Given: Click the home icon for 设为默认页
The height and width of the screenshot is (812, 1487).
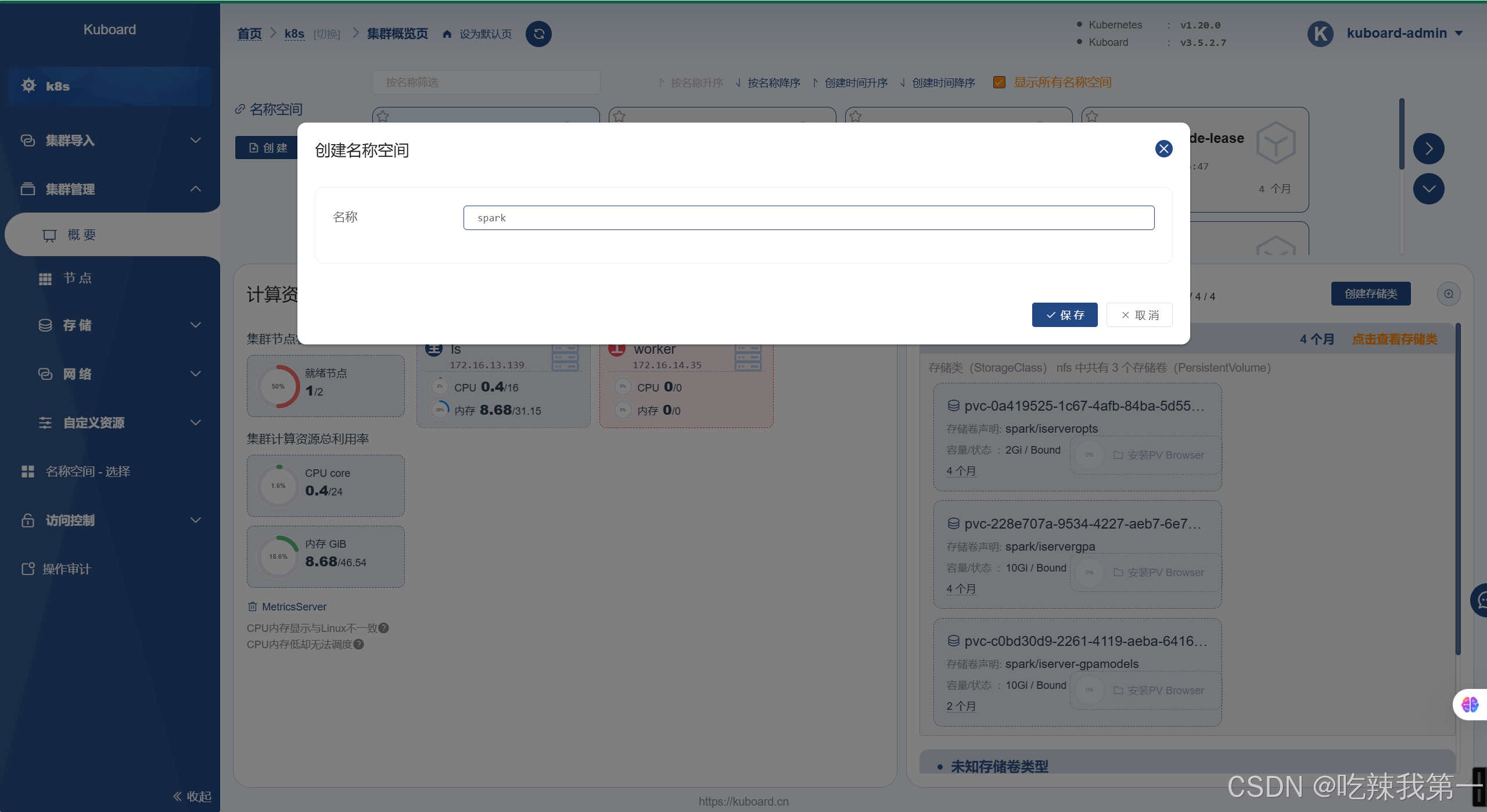Looking at the screenshot, I should pyautogui.click(x=447, y=34).
